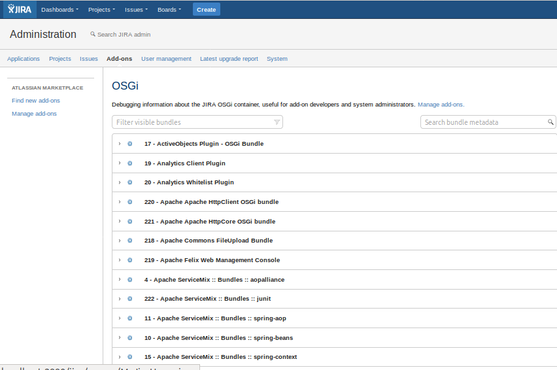The height and width of the screenshot is (370, 557).
Task: Switch to the Applications admin tab
Action: [x=23, y=59]
